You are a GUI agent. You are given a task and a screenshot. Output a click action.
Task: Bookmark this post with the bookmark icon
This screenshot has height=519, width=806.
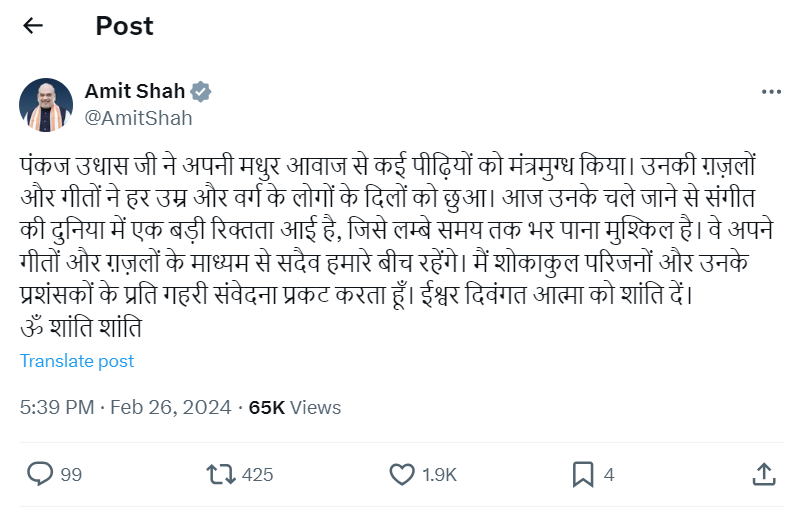tap(583, 474)
